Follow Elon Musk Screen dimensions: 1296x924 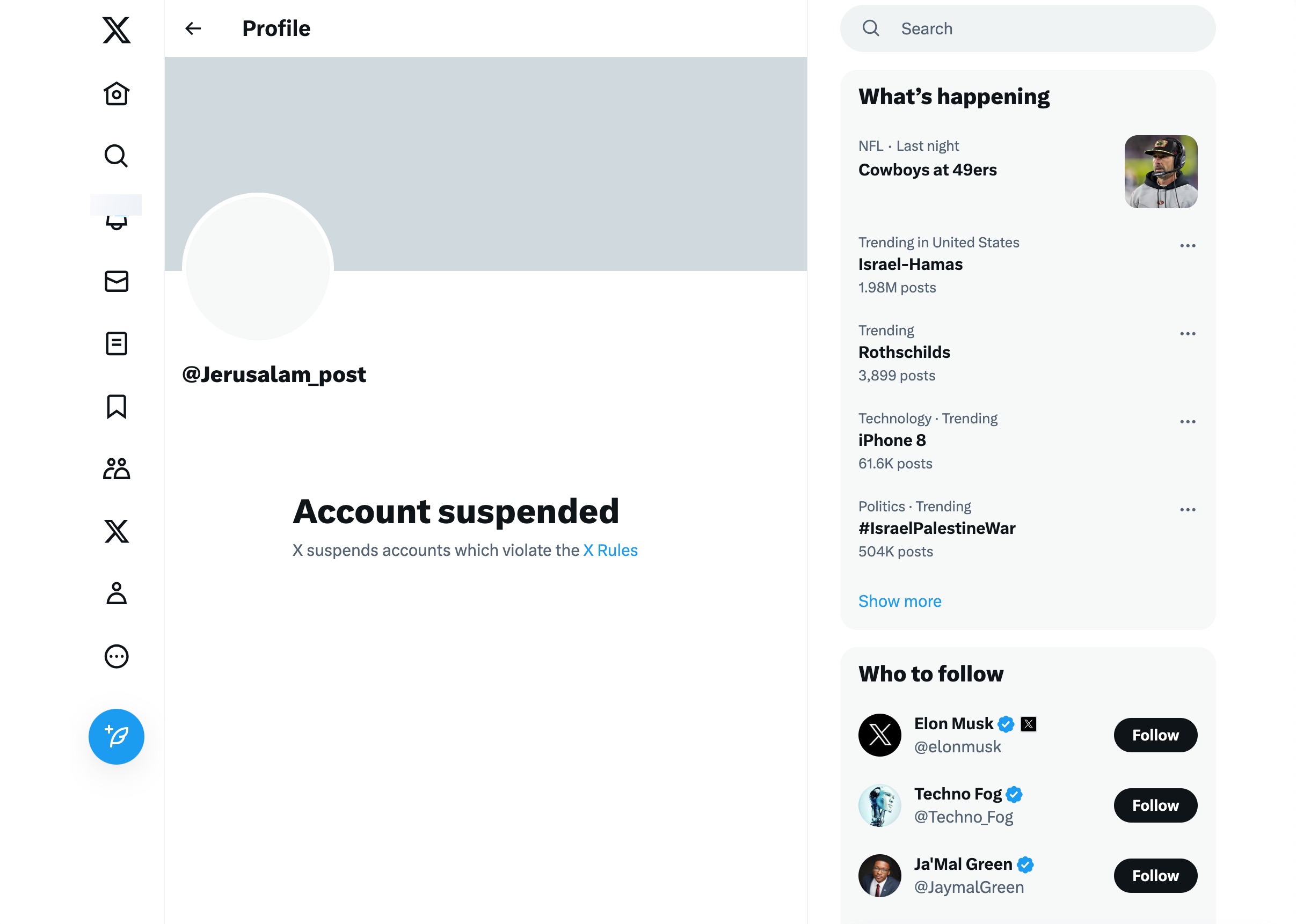[1155, 735]
